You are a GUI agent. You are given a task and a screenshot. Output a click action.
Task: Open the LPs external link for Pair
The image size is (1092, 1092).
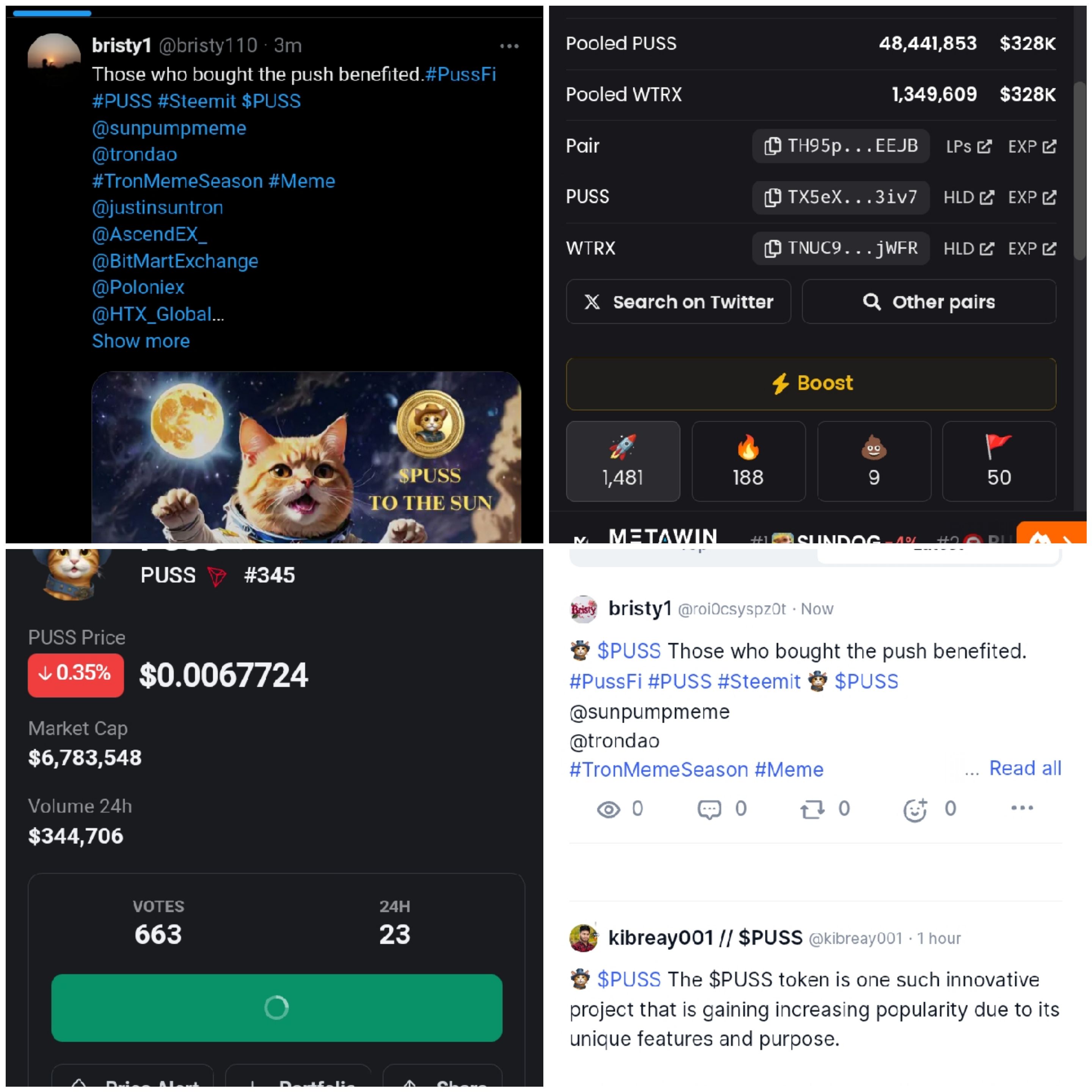(x=969, y=146)
